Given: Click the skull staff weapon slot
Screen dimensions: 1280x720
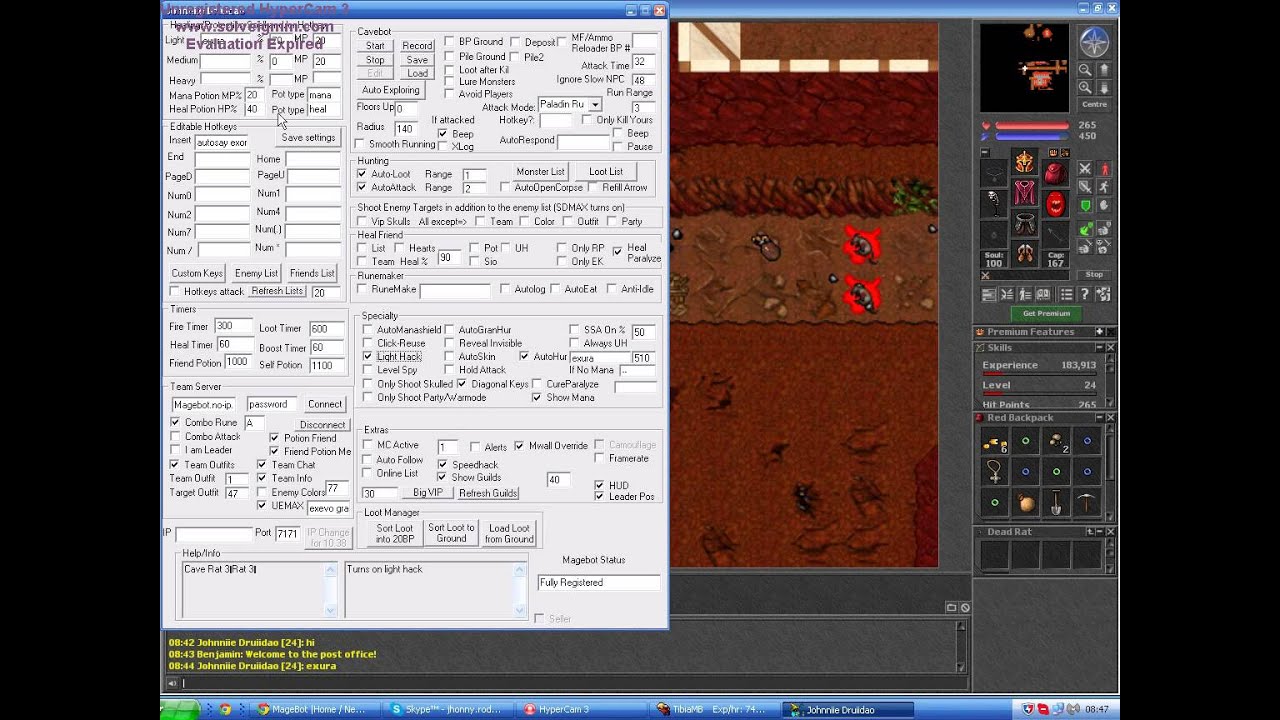Looking at the screenshot, I should (994, 203).
